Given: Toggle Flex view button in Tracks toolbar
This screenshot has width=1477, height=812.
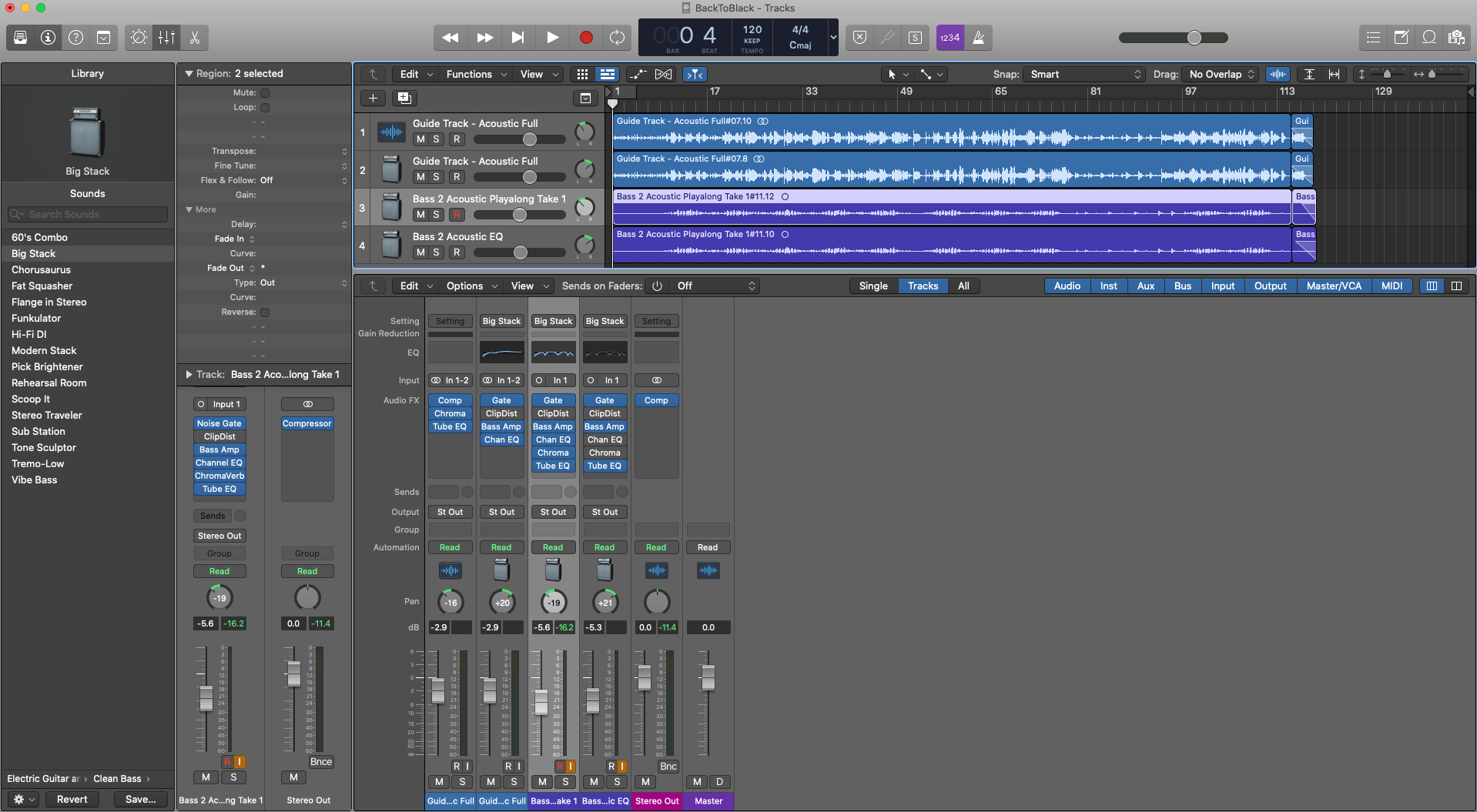Looking at the screenshot, I should [x=664, y=74].
